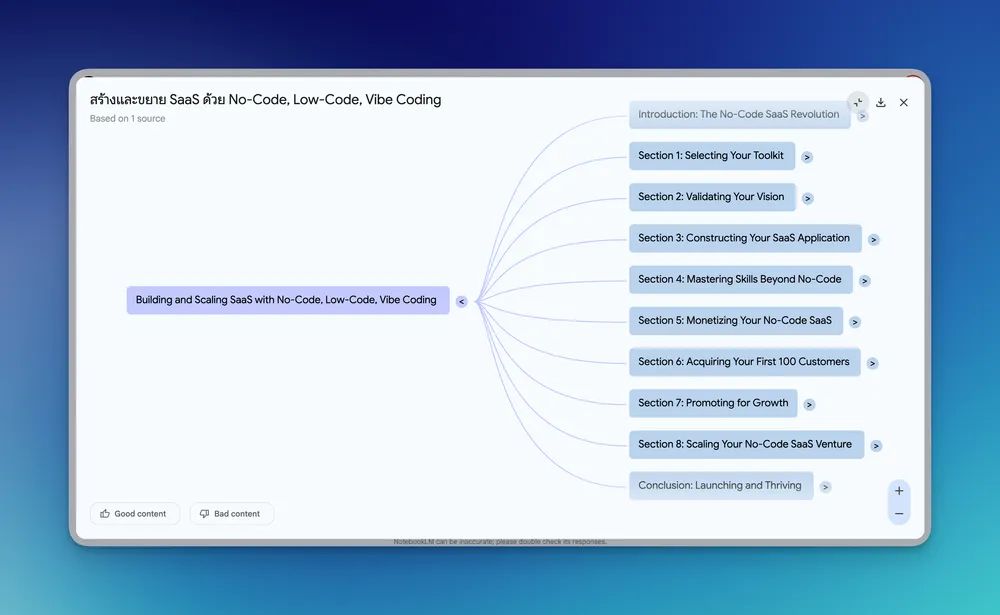Close the mind map viewer
Viewport: 1000px width, 615px height.
pyautogui.click(x=904, y=102)
